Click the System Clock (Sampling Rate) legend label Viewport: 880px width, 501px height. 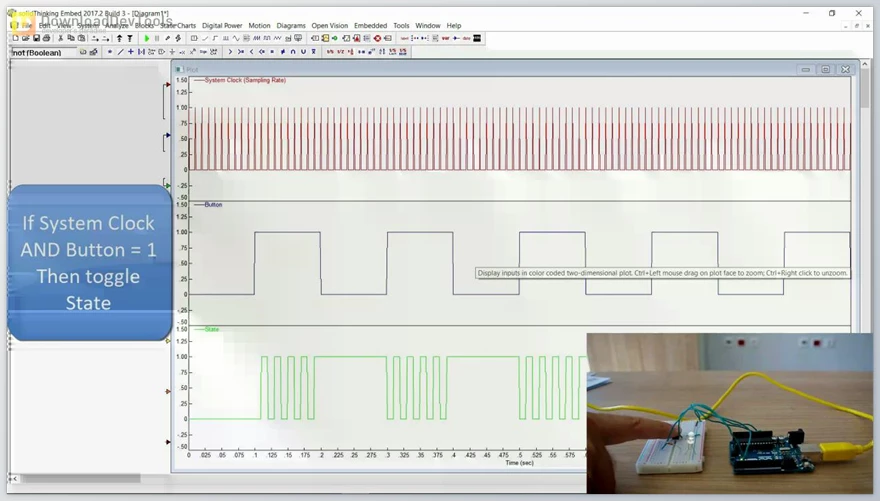[244, 80]
